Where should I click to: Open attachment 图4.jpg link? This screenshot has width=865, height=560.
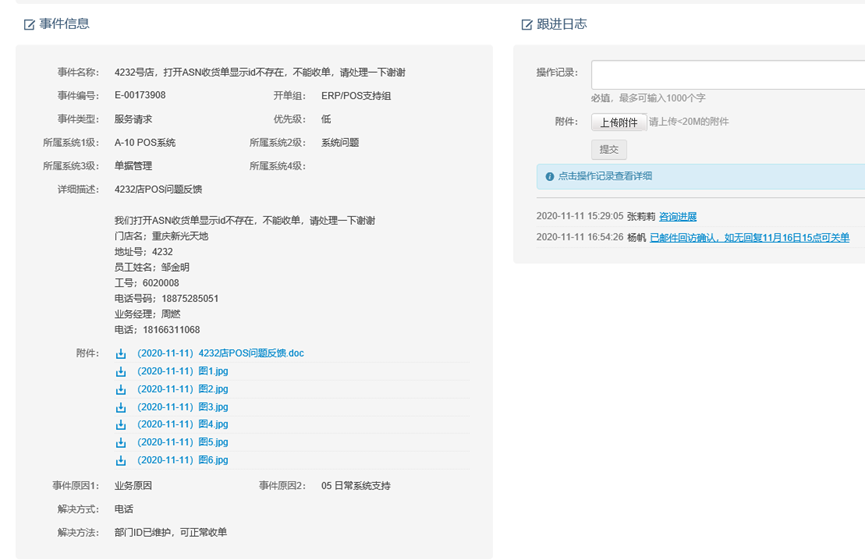[x=183, y=424]
